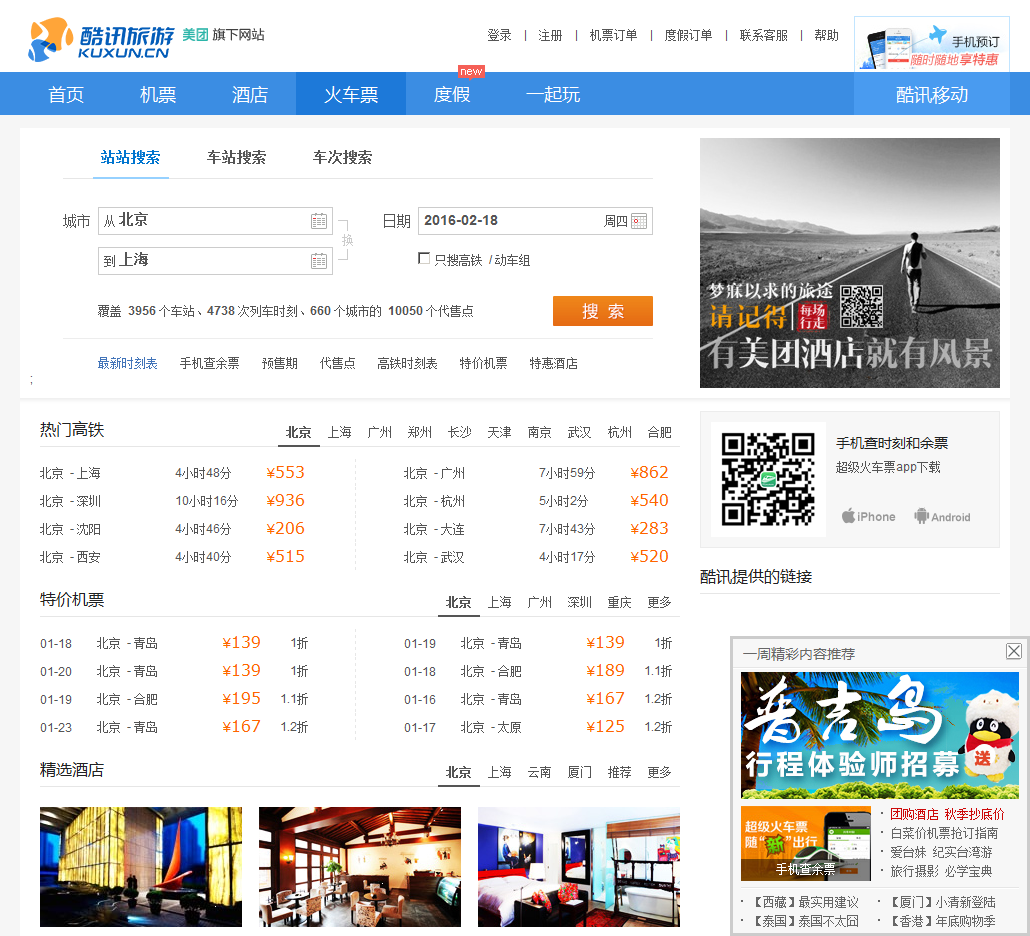This screenshot has width=1030, height=936.
Task: Select 重庆 tab in 特价机票 section
Action: click(x=619, y=602)
